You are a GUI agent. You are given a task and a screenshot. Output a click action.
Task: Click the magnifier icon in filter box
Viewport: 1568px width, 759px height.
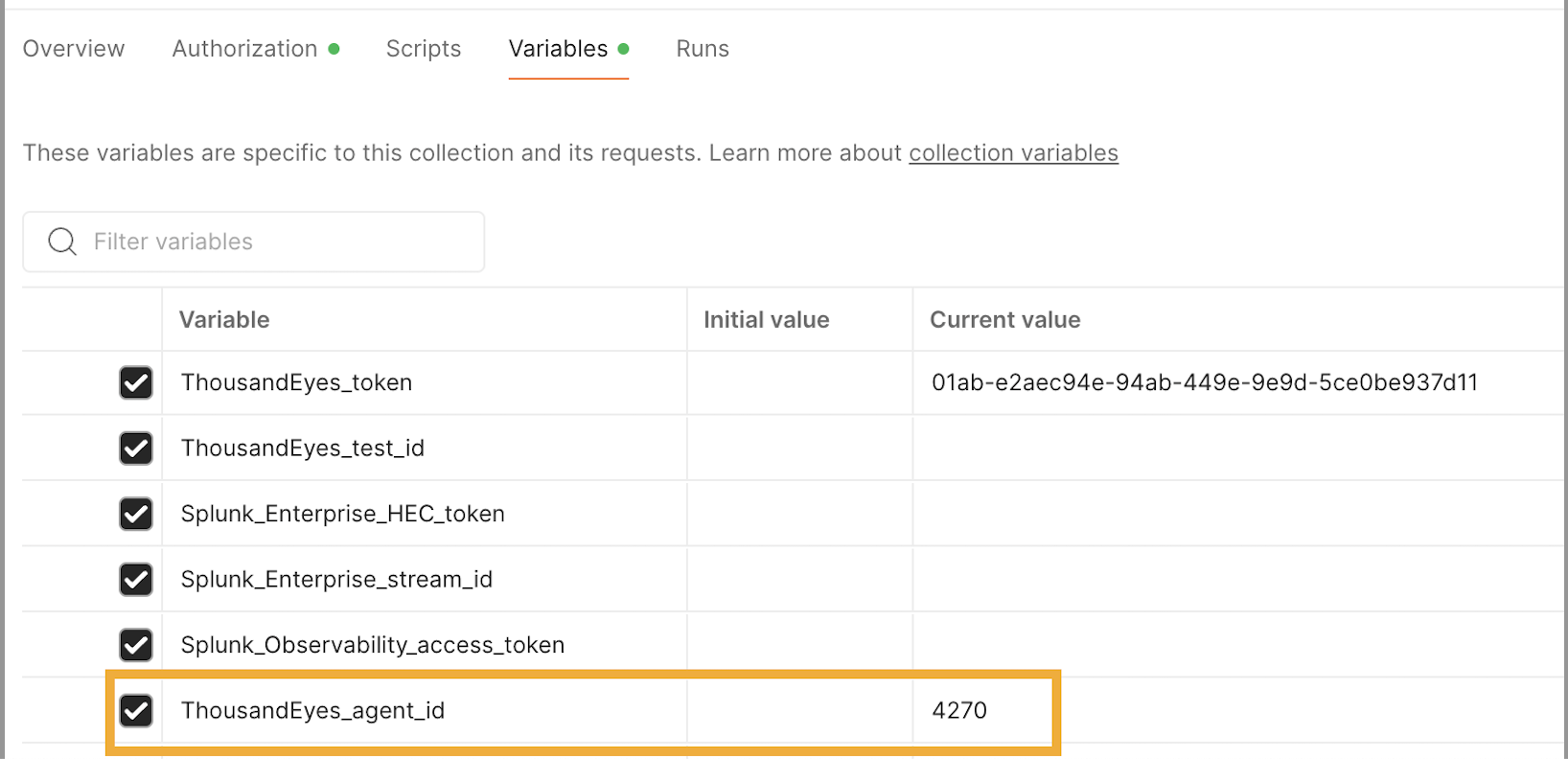point(62,241)
